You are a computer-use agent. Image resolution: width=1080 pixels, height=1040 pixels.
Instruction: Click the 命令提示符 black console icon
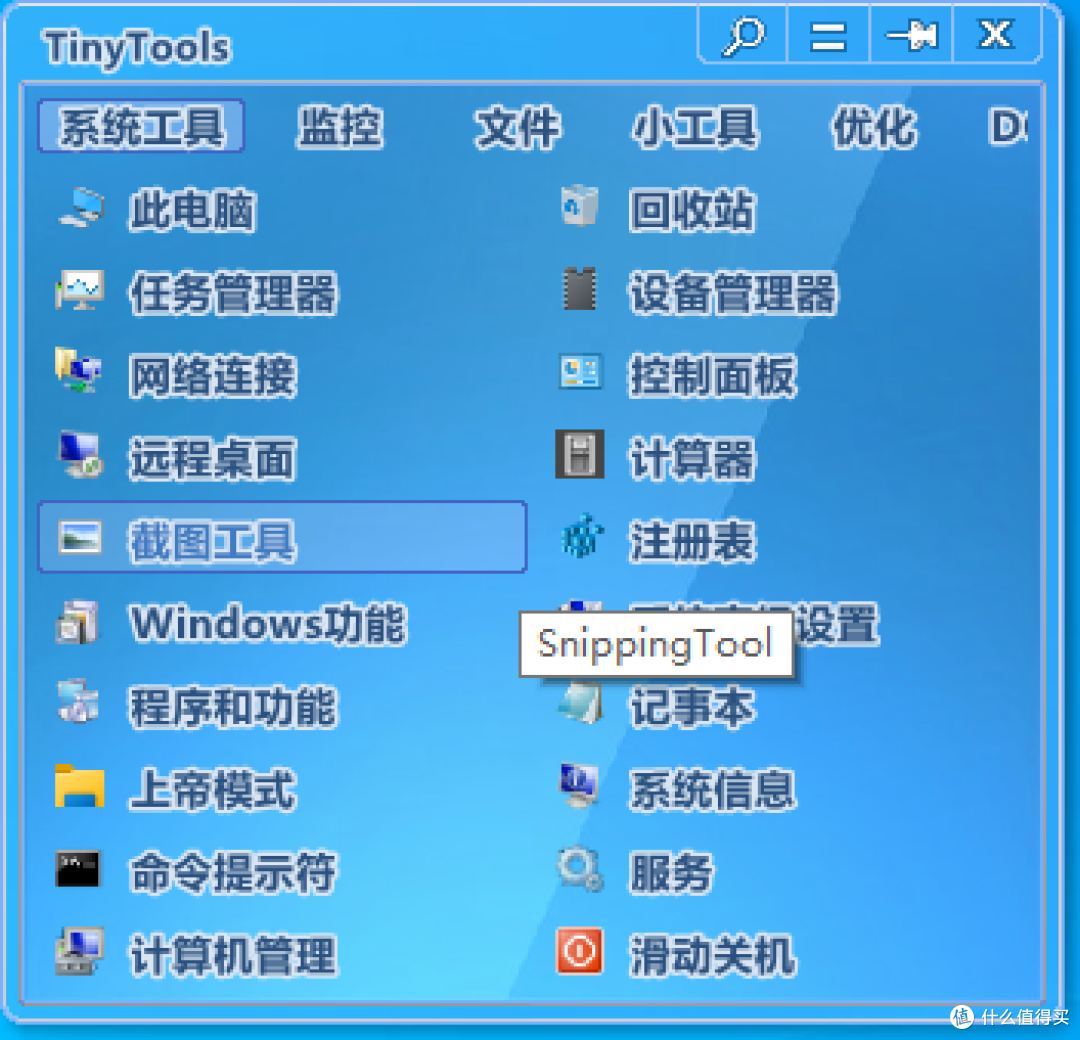77,869
